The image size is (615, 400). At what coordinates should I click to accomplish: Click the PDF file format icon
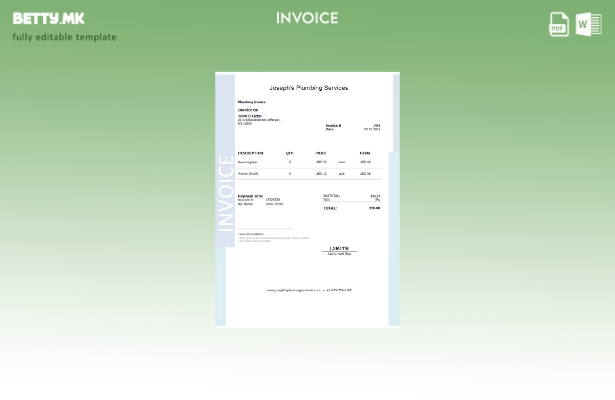(x=559, y=24)
